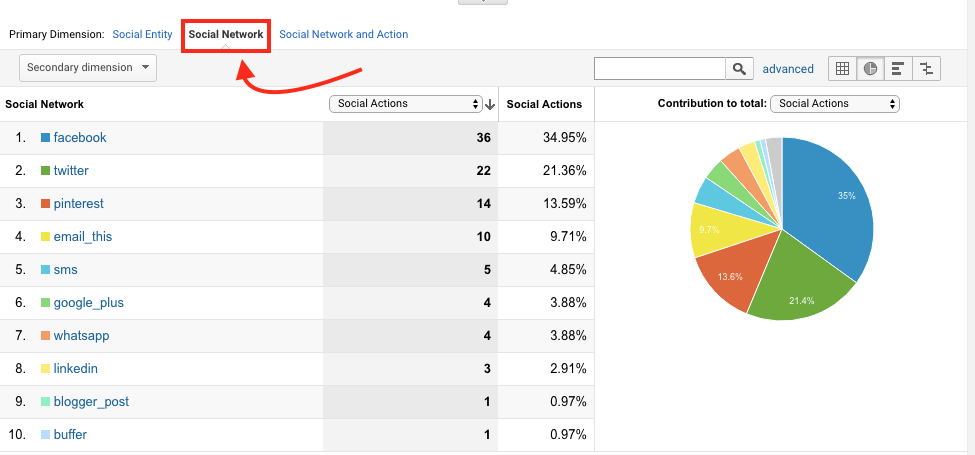Click the 34.95% value for facebook

(x=565, y=138)
